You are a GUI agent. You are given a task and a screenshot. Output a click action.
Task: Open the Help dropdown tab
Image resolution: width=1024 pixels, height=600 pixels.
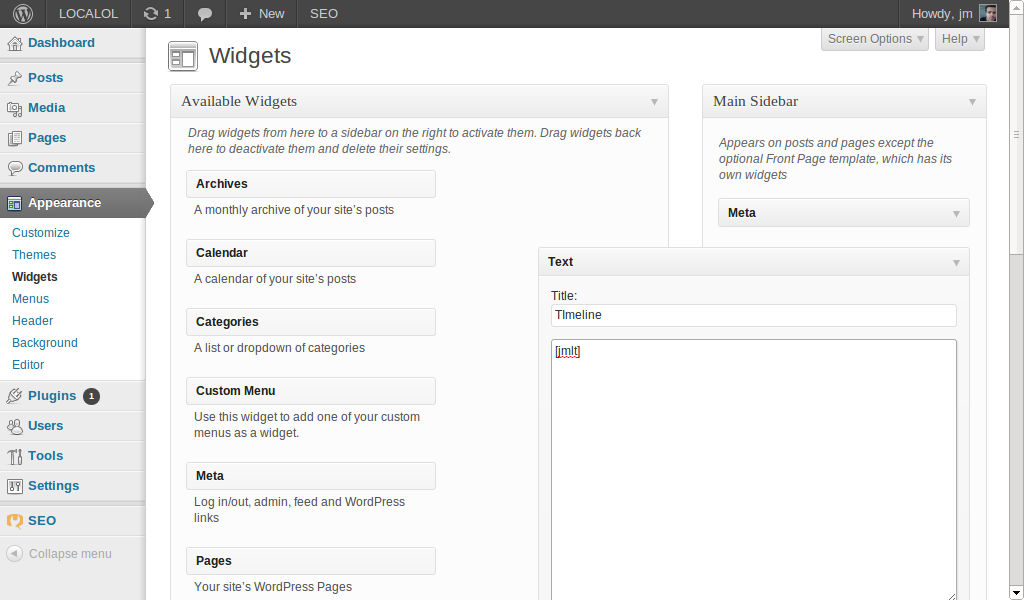coord(960,39)
